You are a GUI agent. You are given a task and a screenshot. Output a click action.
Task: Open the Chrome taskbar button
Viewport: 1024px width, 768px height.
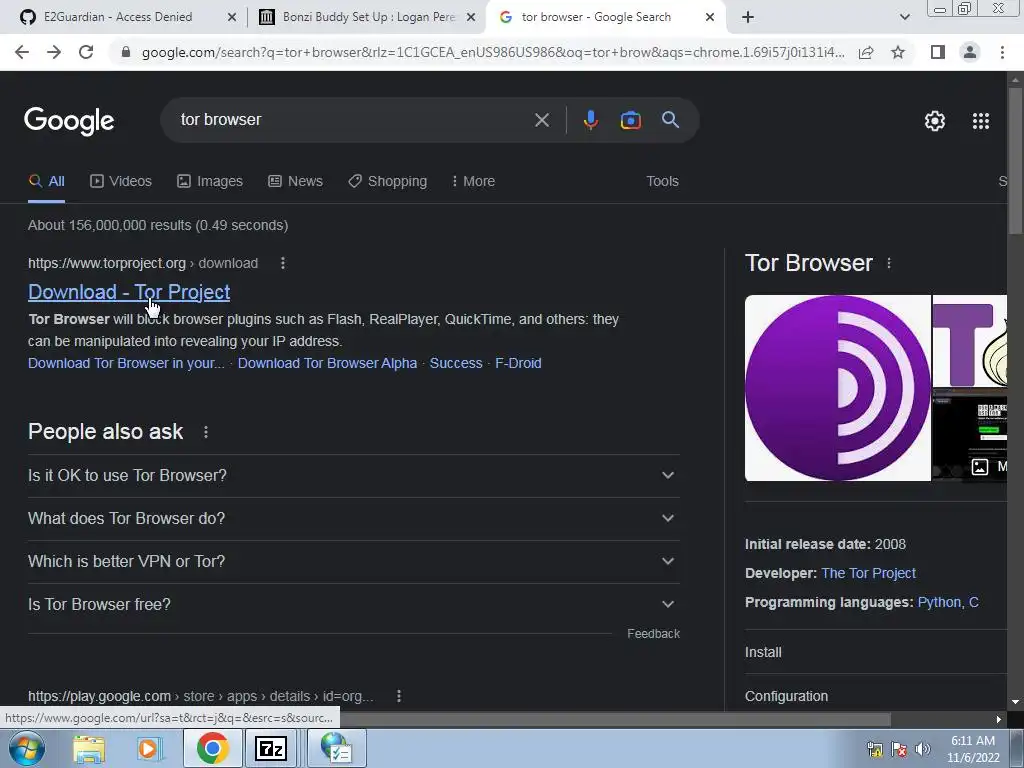coord(212,748)
